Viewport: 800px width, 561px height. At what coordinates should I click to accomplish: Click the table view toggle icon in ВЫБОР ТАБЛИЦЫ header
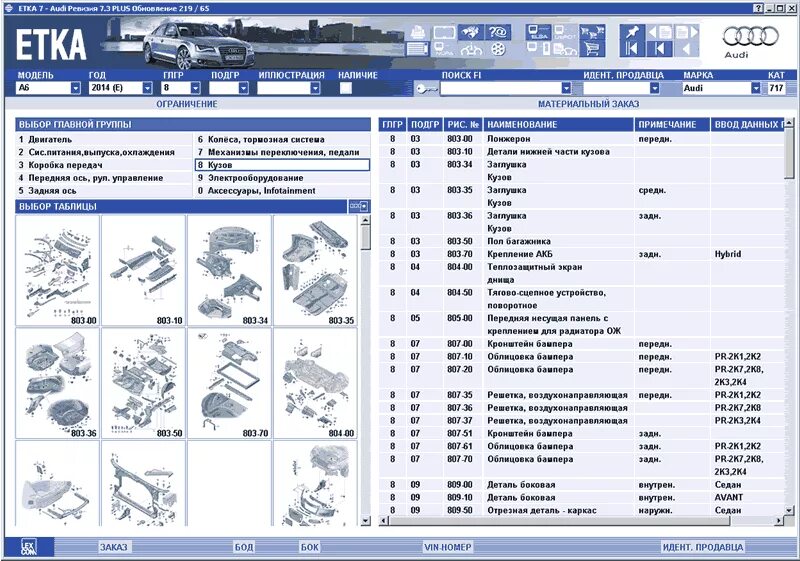pyautogui.click(x=359, y=207)
